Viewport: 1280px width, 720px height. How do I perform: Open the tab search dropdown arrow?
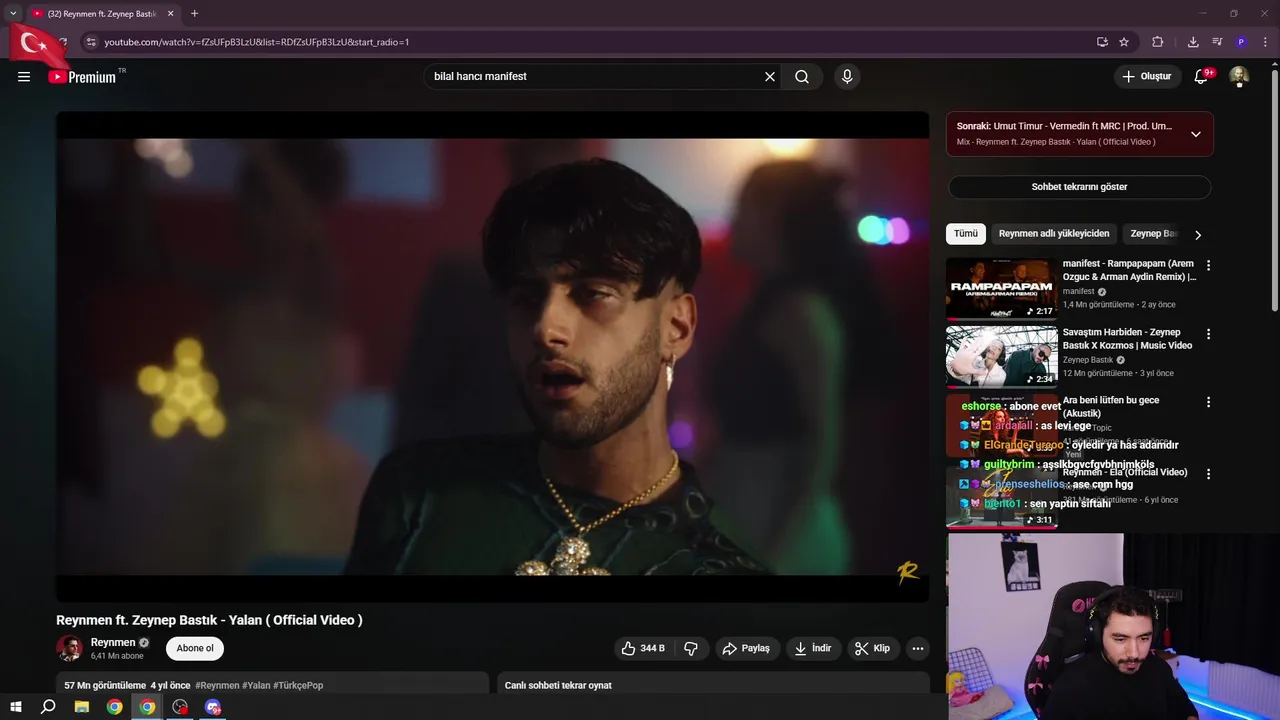click(13, 13)
